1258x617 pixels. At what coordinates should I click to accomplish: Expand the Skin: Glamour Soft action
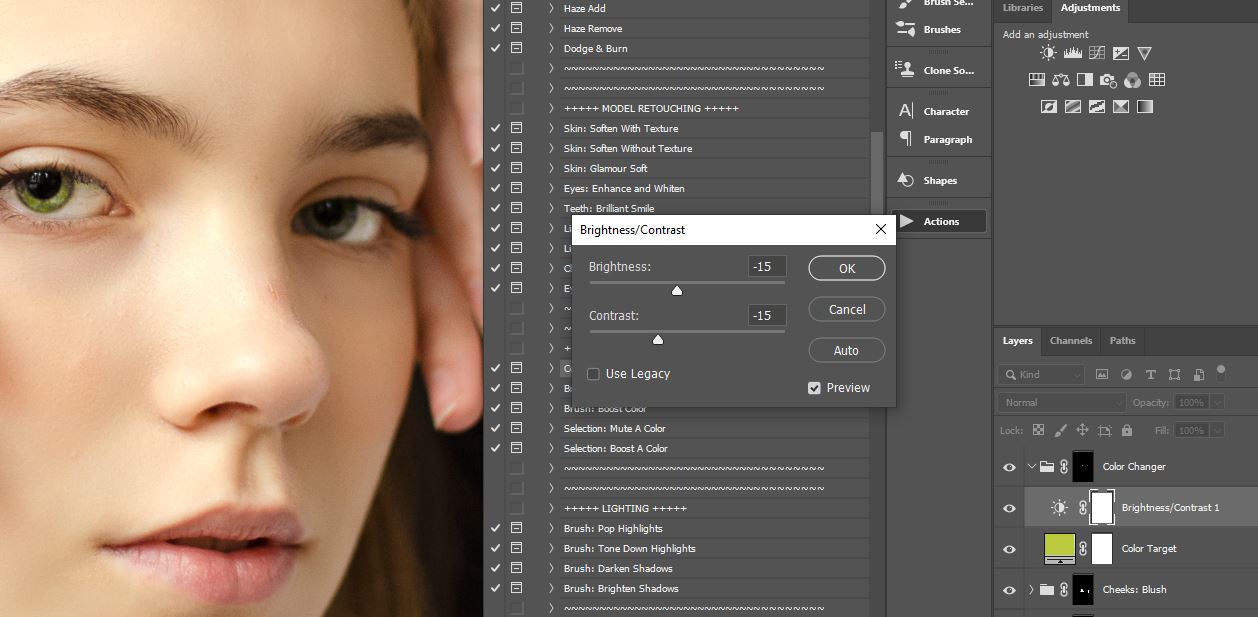coord(551,168)
